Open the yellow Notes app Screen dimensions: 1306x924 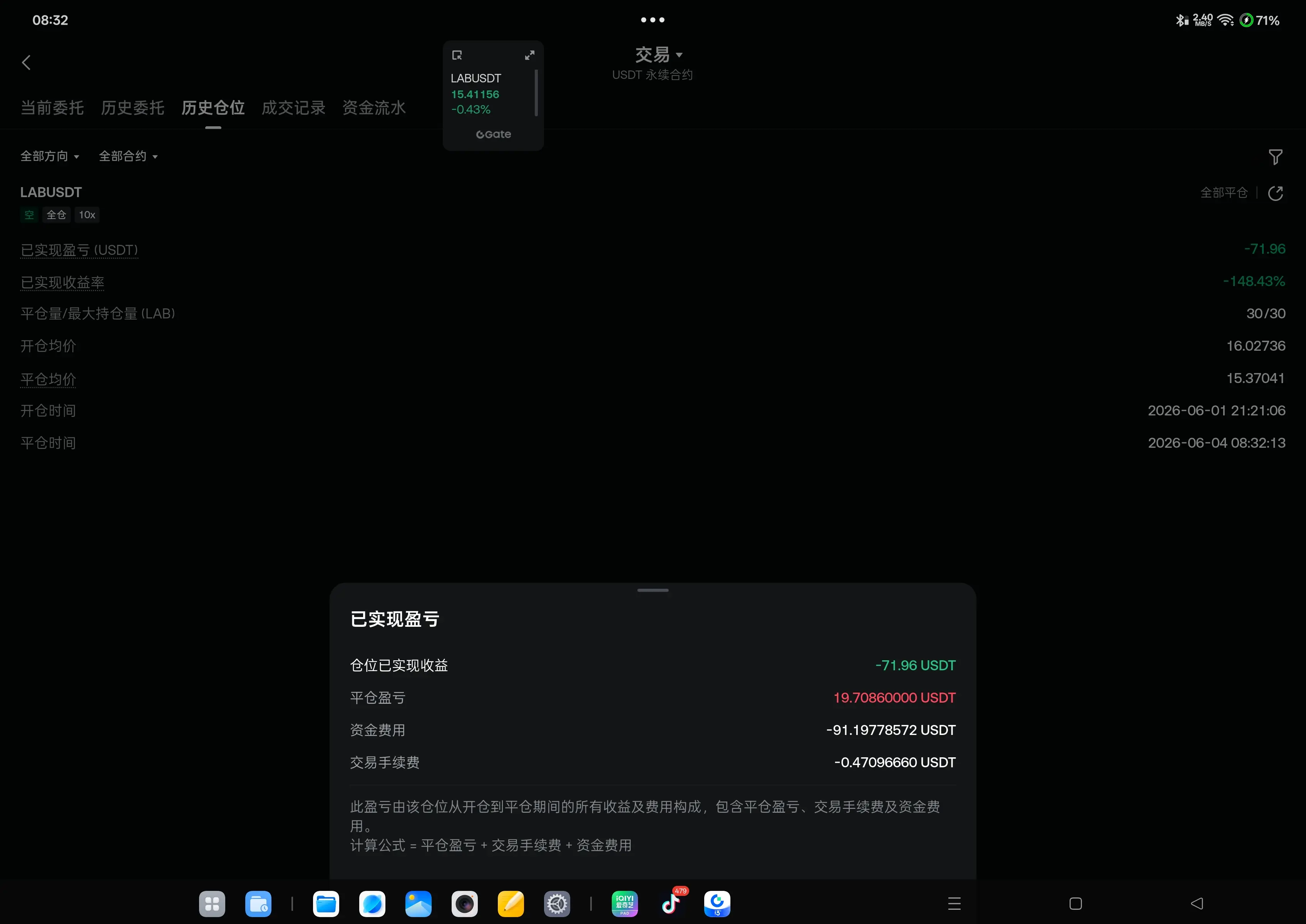(511, 904)
